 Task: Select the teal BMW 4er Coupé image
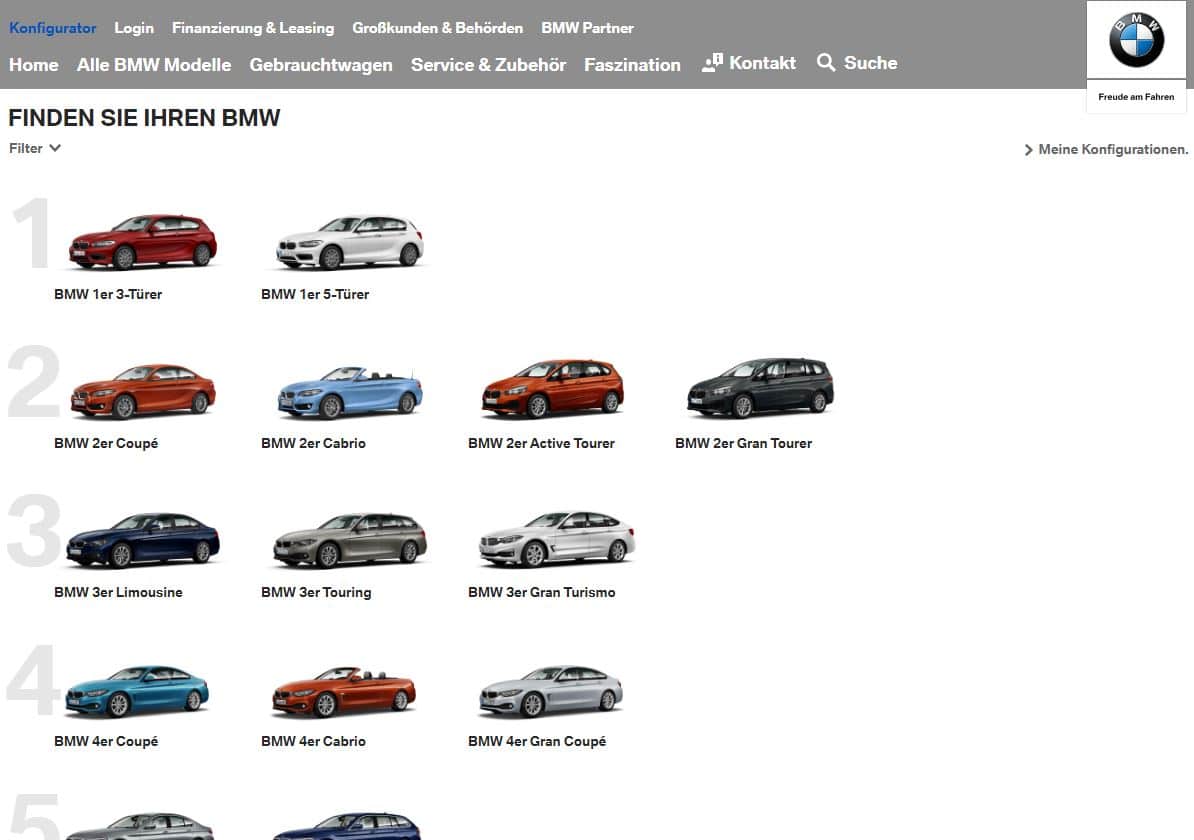click(137, 691)
